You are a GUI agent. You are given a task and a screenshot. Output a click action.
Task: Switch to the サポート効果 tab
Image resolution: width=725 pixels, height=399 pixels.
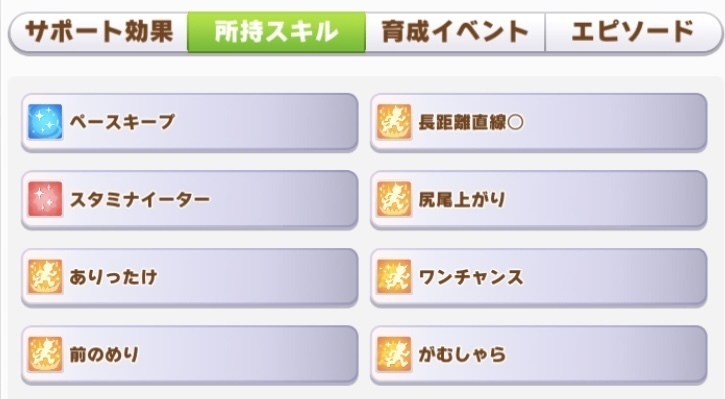(98, 32)
